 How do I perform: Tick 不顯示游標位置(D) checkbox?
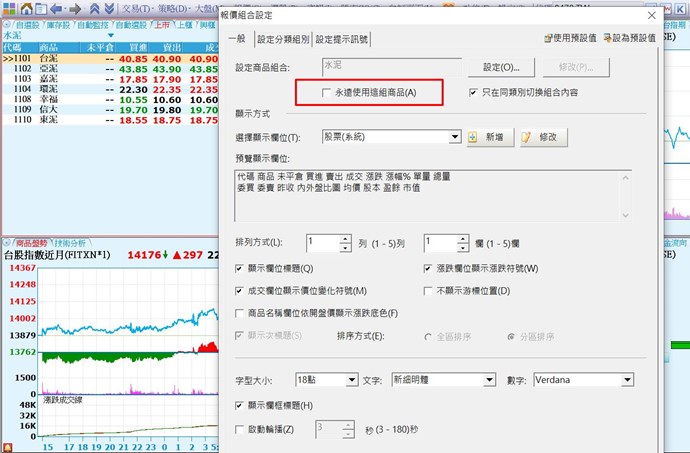[x=429, y=291]
